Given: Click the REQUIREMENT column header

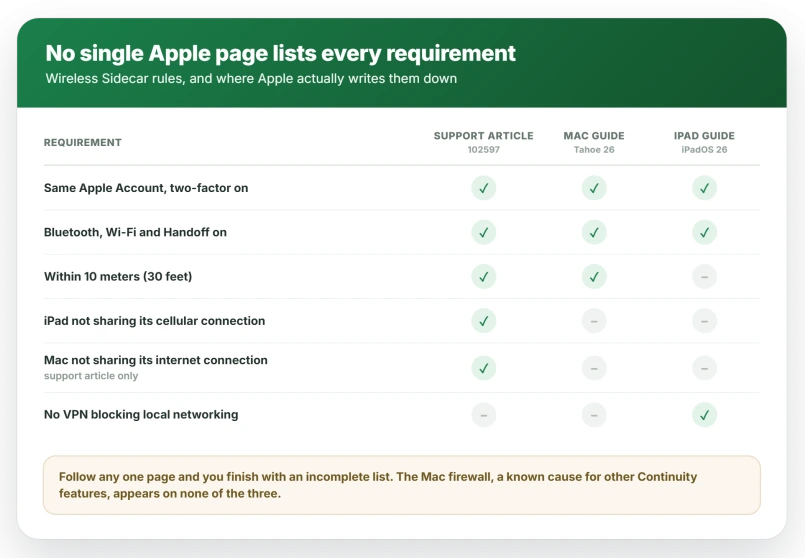Looking at the screenshot, I should [83, 142].
